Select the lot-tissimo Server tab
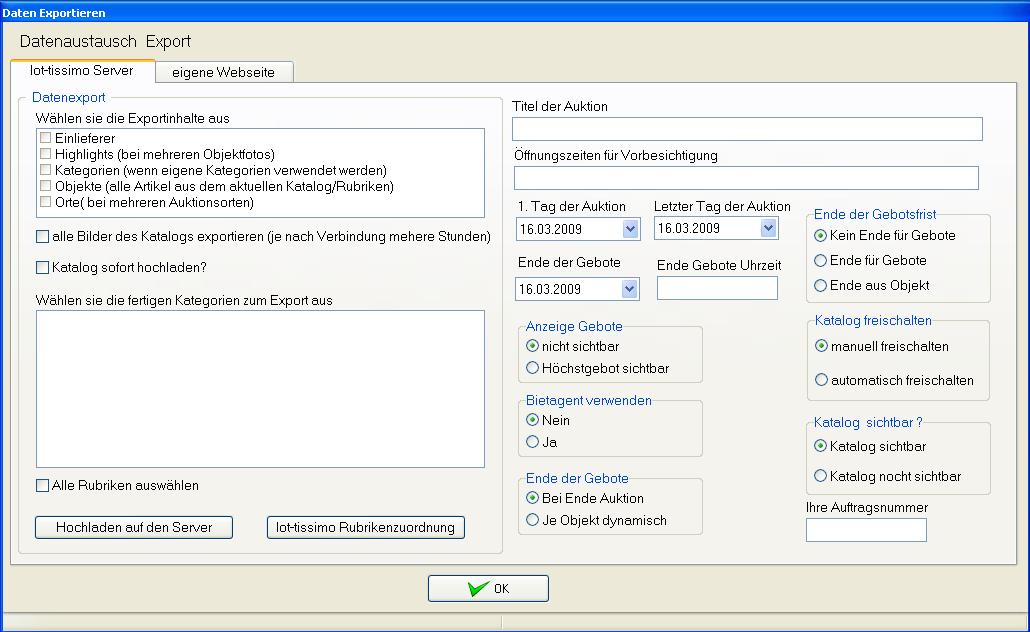 pyautogui.click(x=82, y=71)
